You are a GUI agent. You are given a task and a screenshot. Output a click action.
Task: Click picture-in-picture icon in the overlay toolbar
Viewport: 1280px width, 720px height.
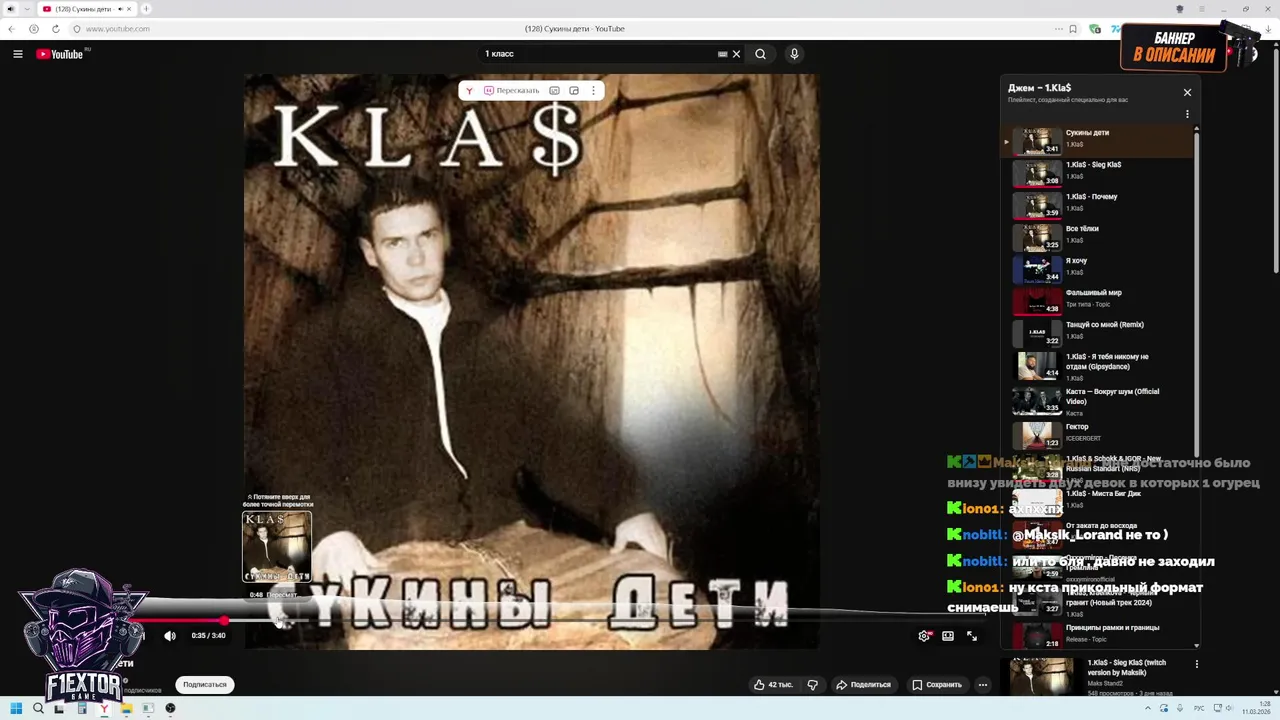574,90
